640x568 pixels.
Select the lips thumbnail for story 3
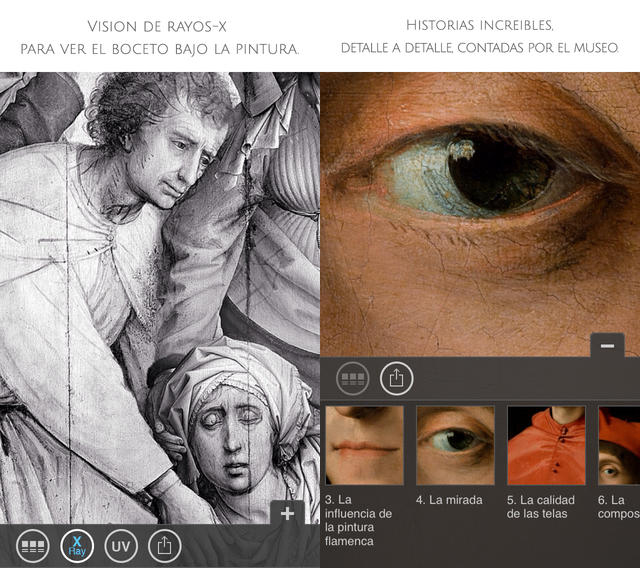click(x=364, y=445)
